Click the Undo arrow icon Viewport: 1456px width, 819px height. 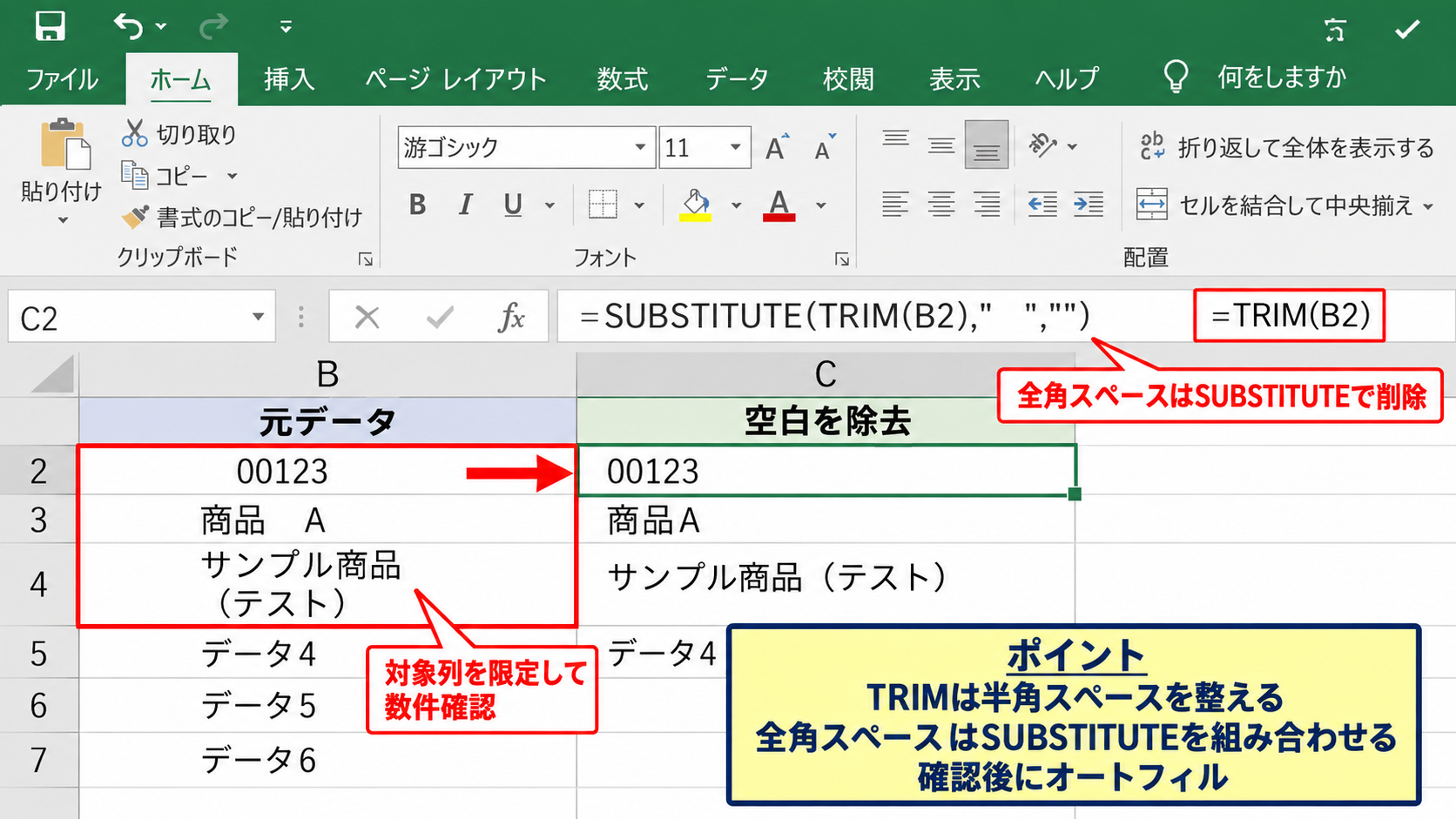pyautogui.click(x=128, y=26)
